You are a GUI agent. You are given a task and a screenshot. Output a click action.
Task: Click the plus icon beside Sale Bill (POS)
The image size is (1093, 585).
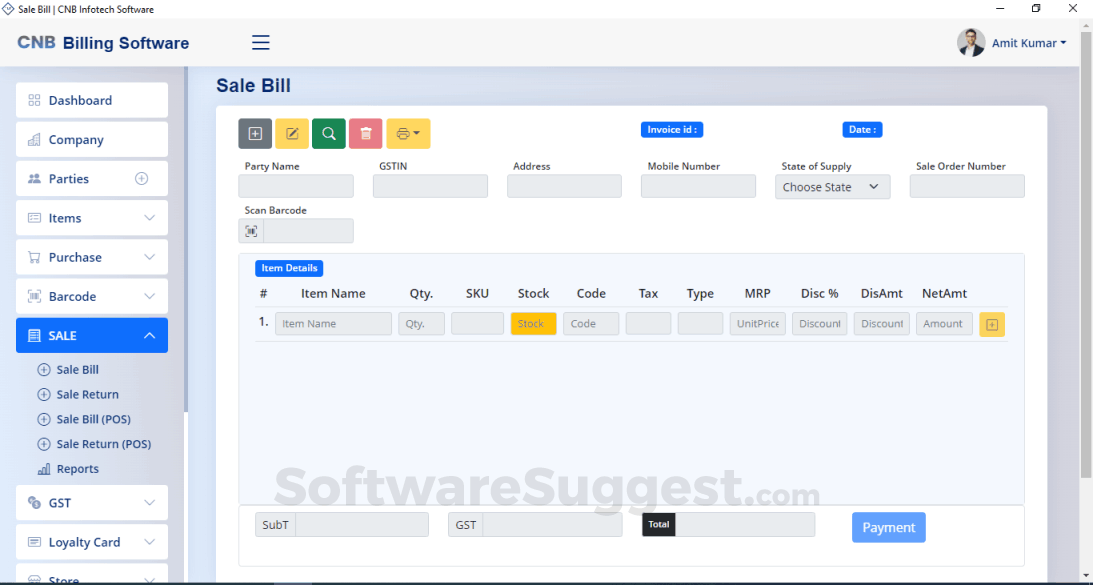[x=44, y=420]
